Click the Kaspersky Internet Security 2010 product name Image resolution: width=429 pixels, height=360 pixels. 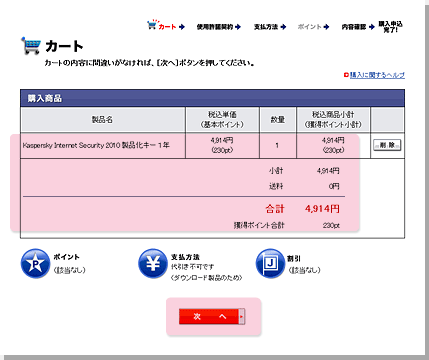(96, 145)
